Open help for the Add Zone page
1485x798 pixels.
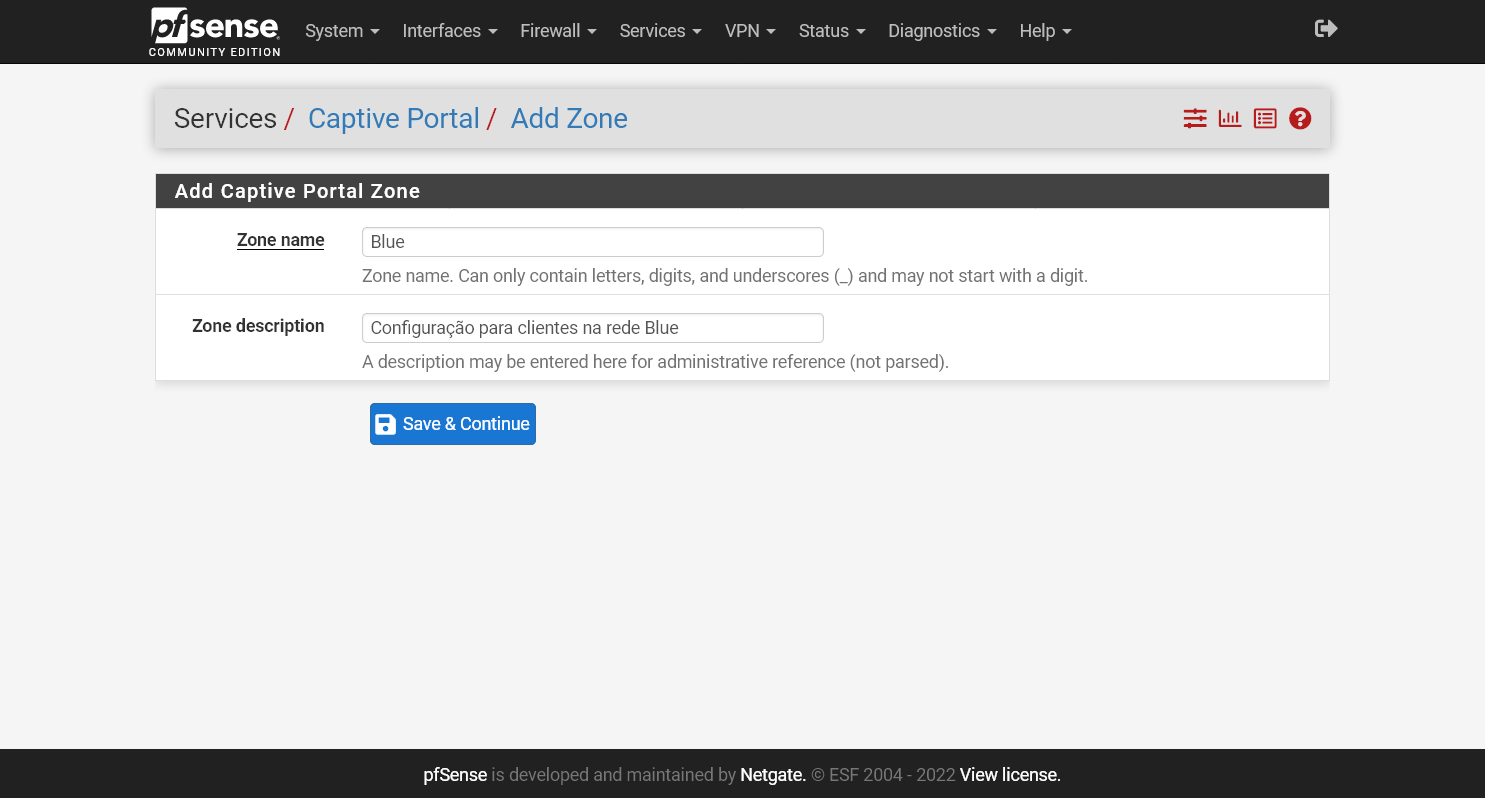coord(1299,118)
